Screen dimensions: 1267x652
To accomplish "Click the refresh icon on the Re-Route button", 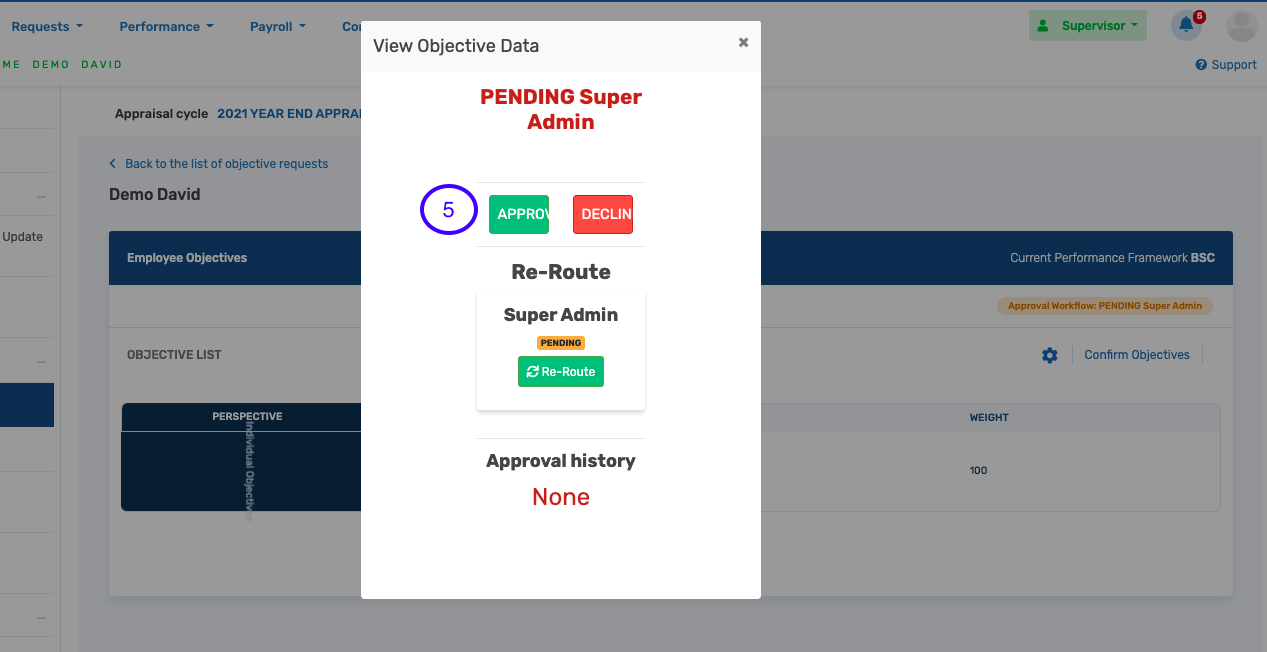I will [534, 371].
